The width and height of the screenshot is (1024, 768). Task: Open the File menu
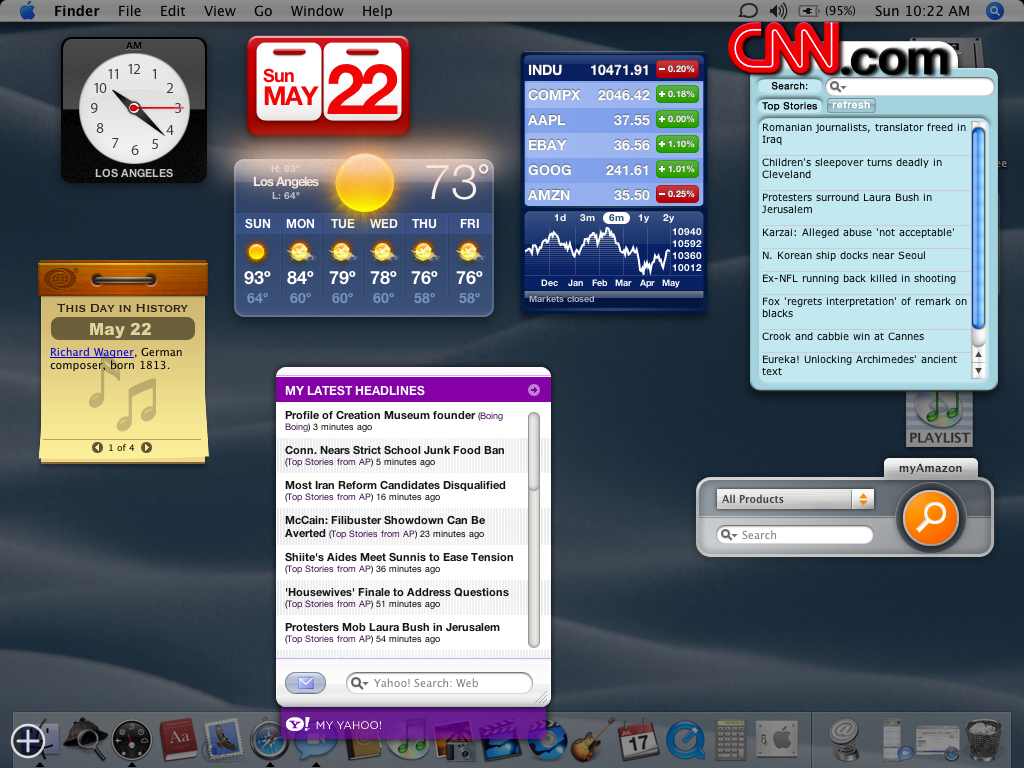pos(129,10)
